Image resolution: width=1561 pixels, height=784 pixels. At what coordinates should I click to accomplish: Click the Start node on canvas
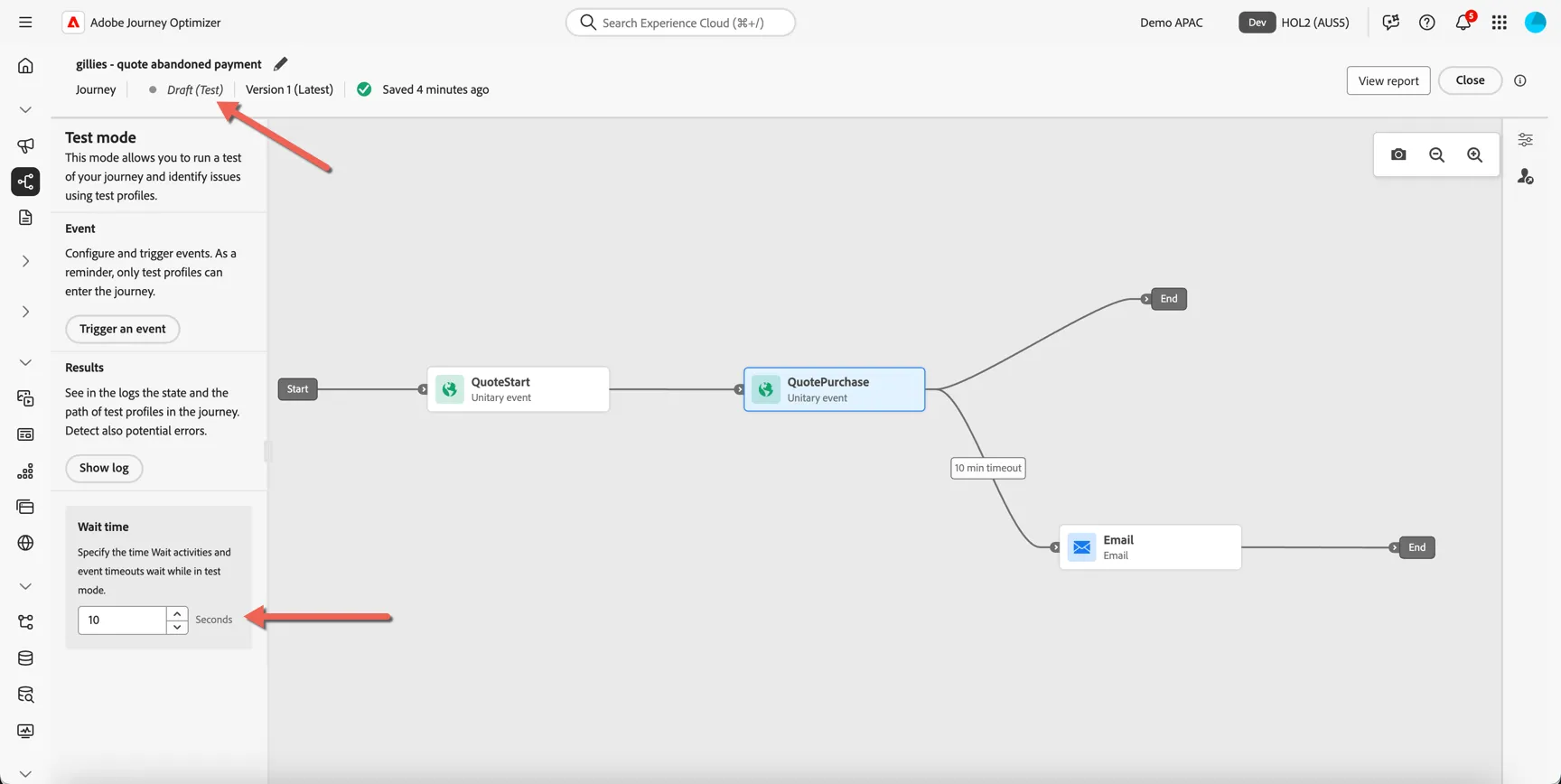[x=297, y=389]
